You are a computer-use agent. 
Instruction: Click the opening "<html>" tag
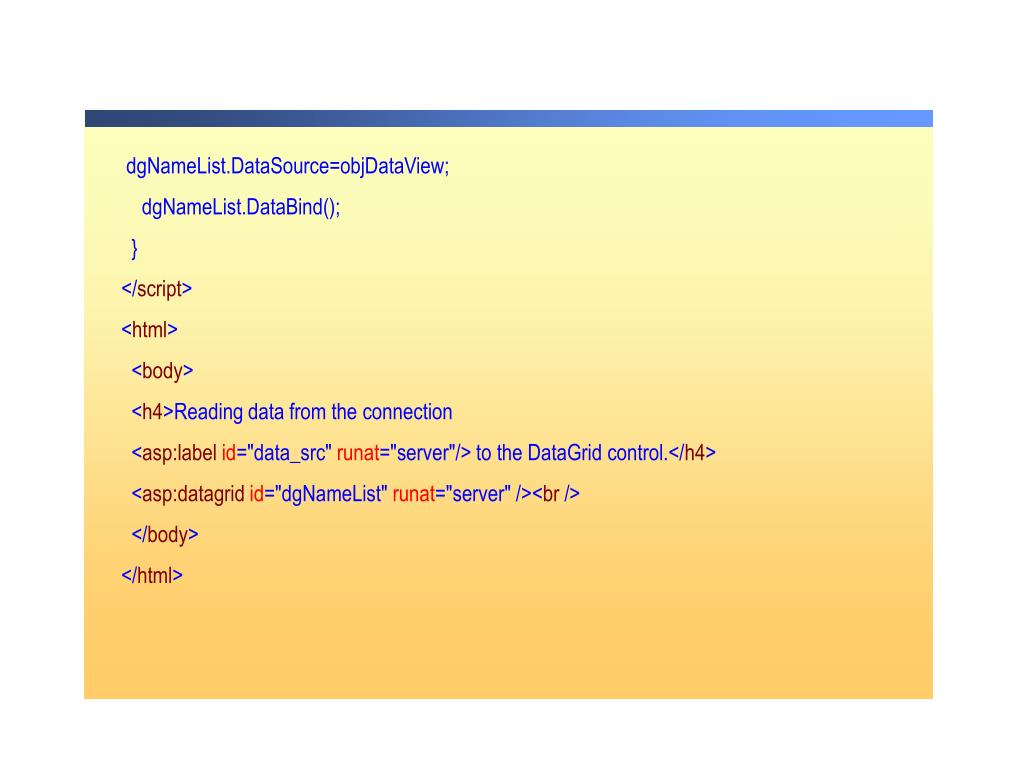[x=150, y=330]
